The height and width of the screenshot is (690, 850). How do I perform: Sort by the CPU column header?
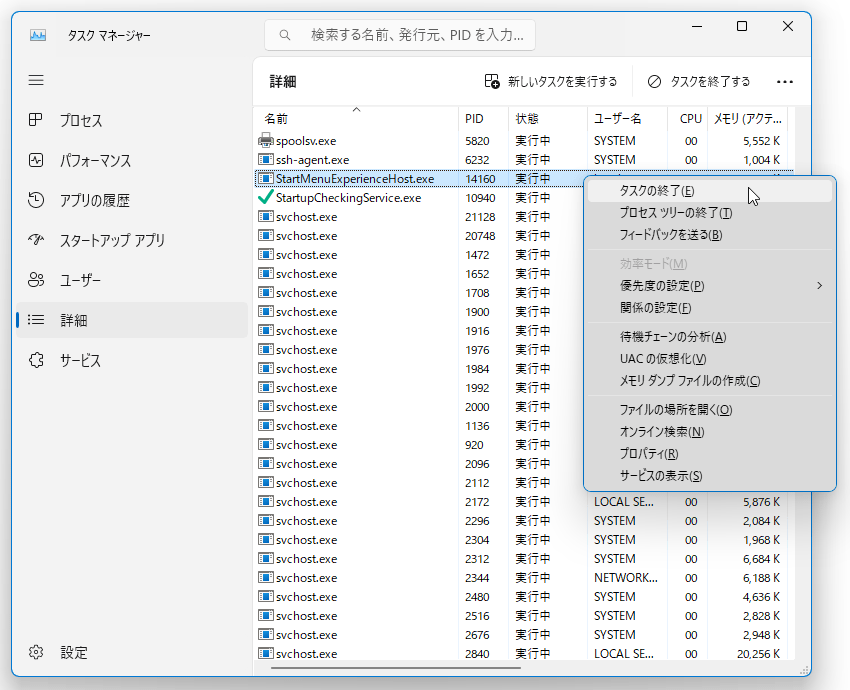687,118
